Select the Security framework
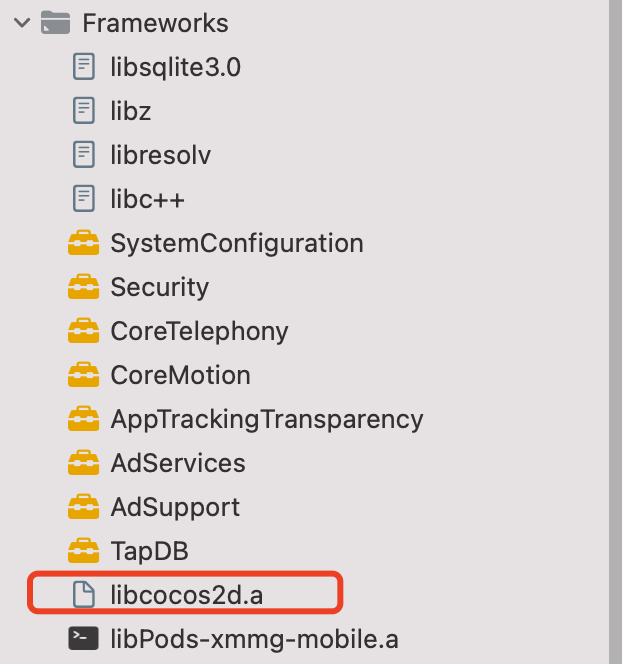This screenshot has height=664, width=622. [x=160, y=287]
